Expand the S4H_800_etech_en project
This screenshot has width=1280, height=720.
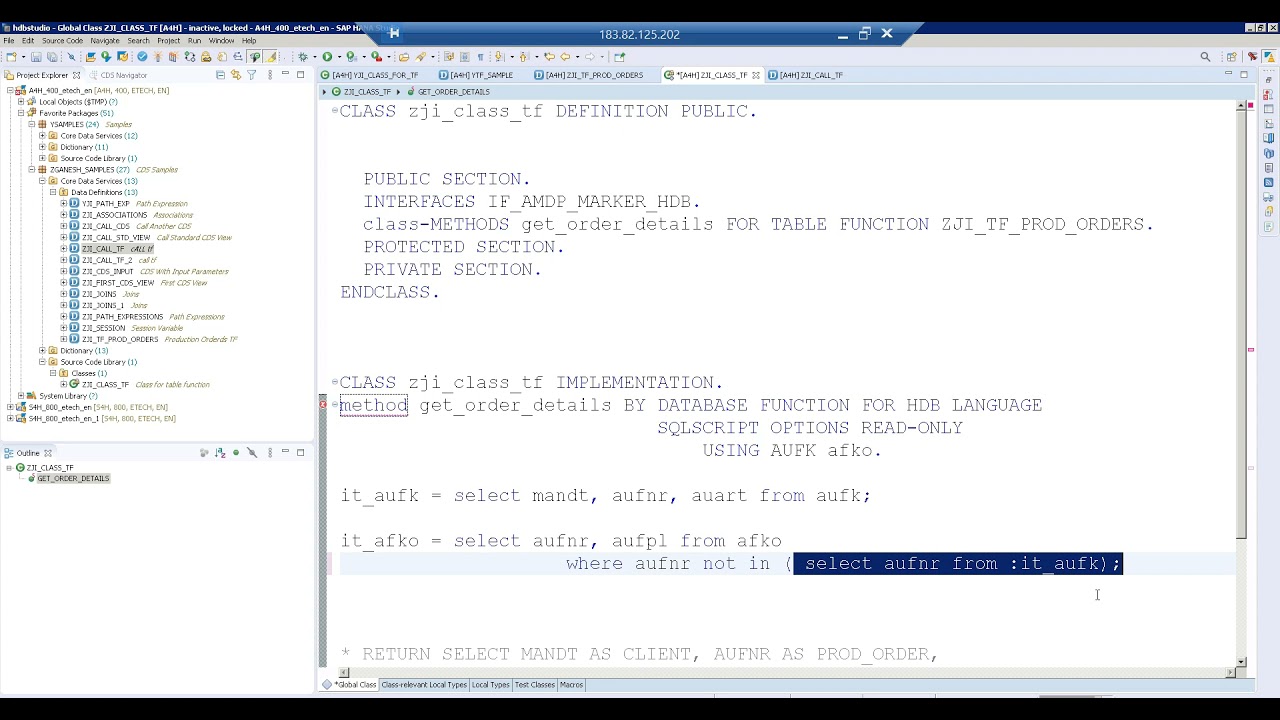[x=10, y=407]
